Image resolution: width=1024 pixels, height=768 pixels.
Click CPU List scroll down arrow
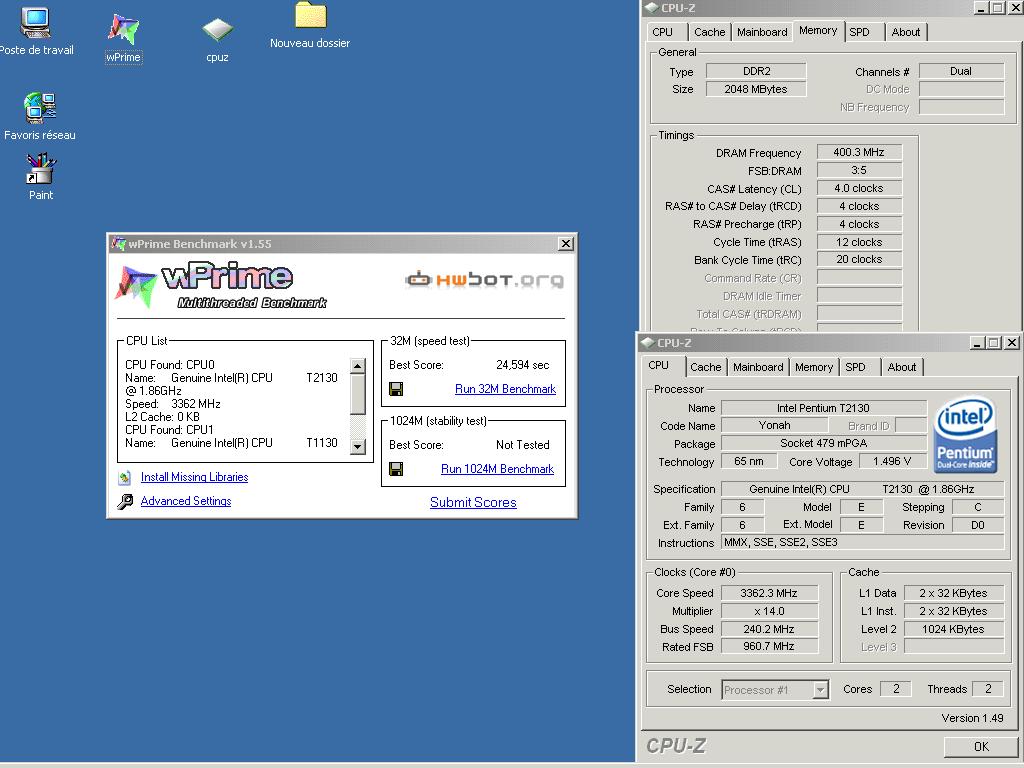357,447
